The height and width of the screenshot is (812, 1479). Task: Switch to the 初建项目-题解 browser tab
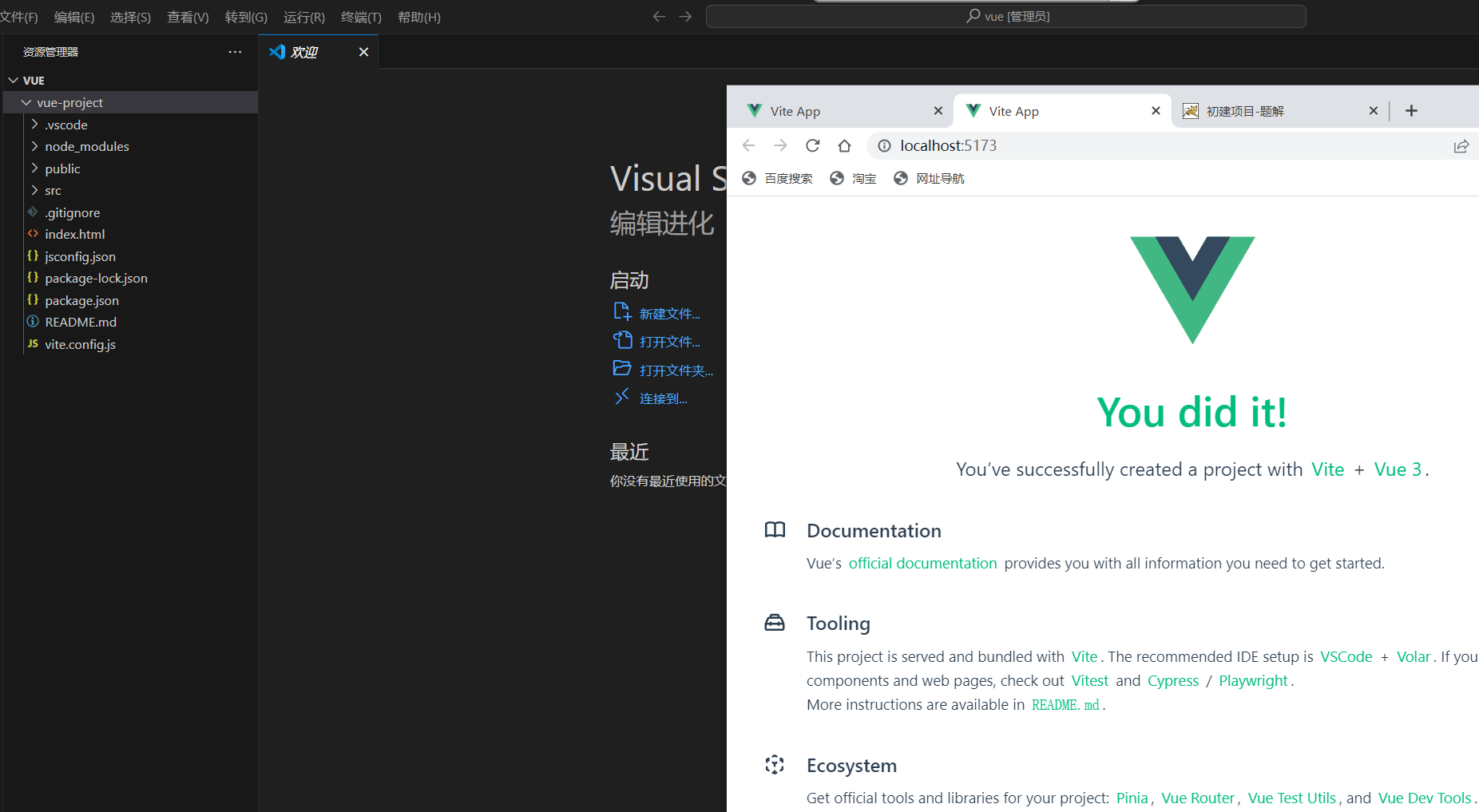tap(1280, 111)
